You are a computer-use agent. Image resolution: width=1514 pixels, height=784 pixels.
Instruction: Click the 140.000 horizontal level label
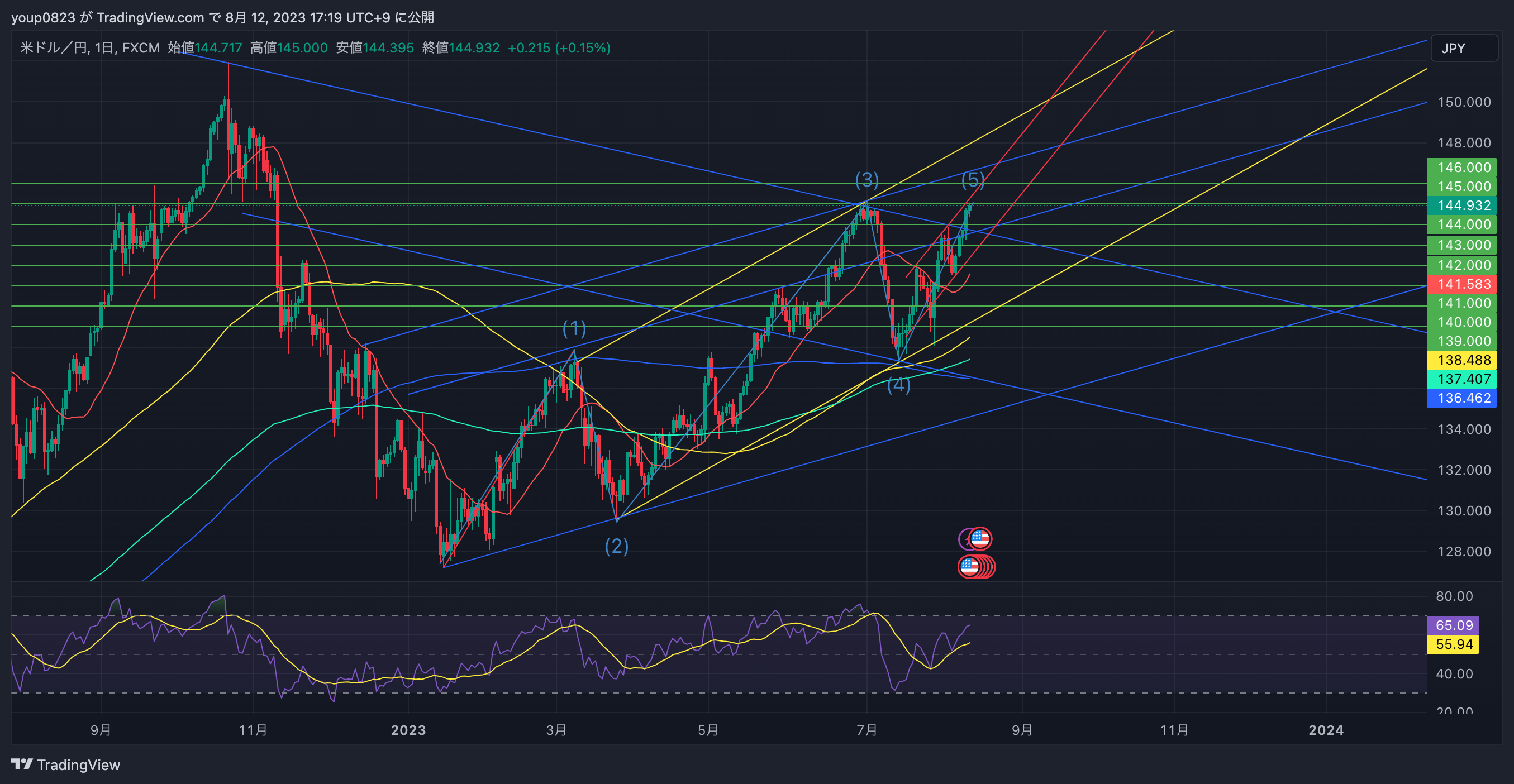point(1461,322)
